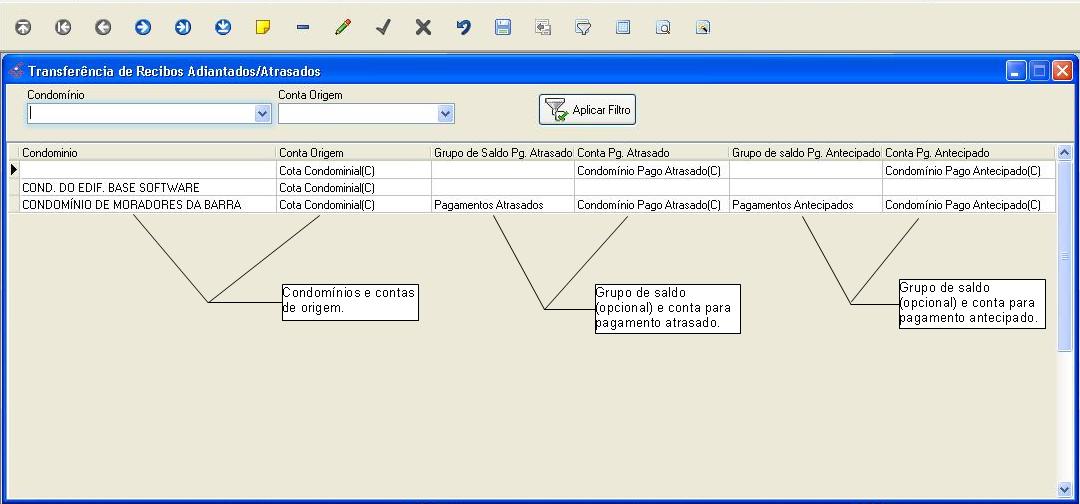Expand the Conta Origem dropdown
This screenshot has width=1080, height=504.
[446, 114]
